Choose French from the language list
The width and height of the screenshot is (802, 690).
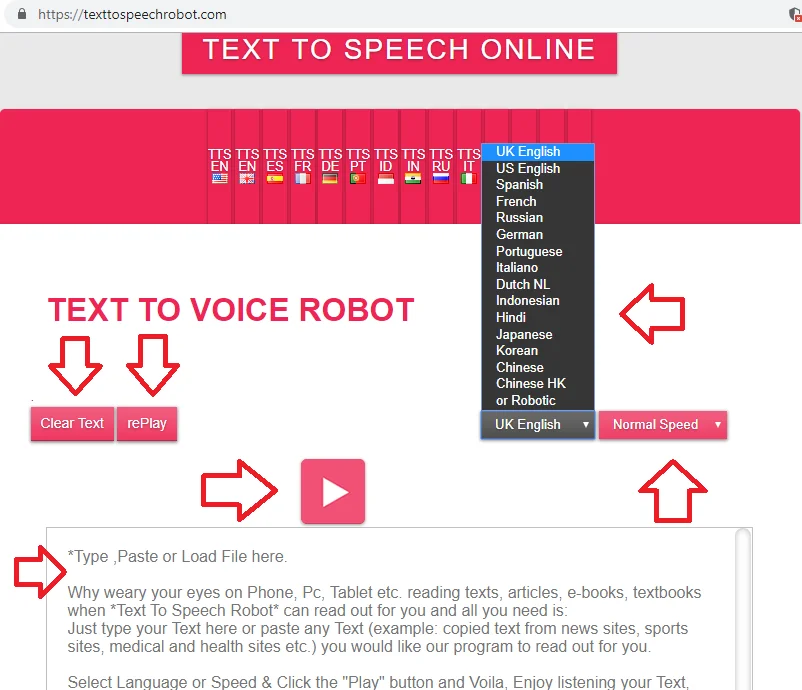[x=538, y=202]
